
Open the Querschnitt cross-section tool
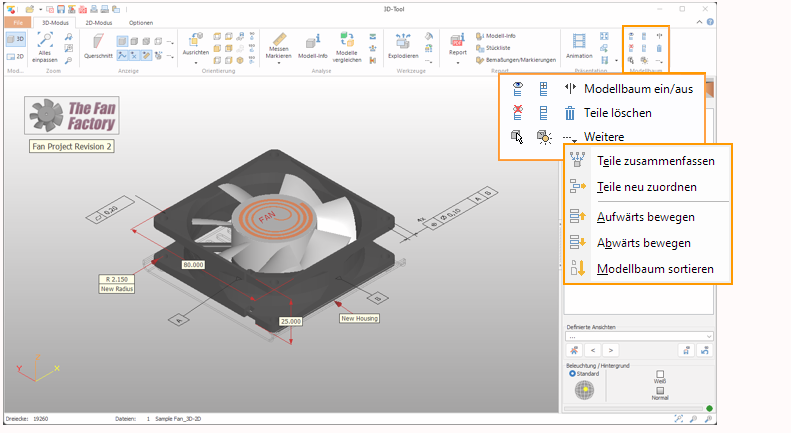pyautogui.click(x=98, y=46)
